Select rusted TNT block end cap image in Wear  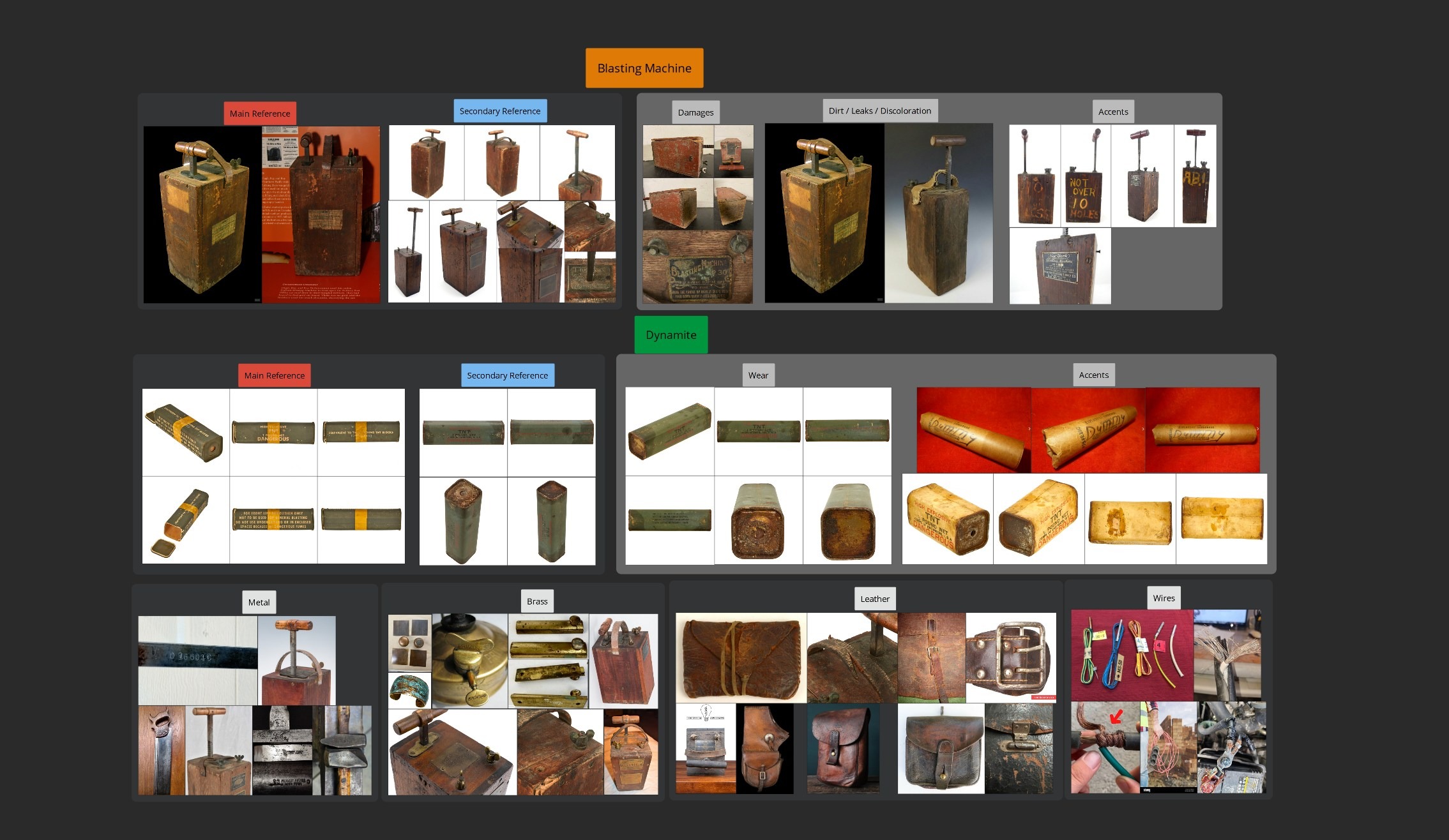(x=758, y=520)
